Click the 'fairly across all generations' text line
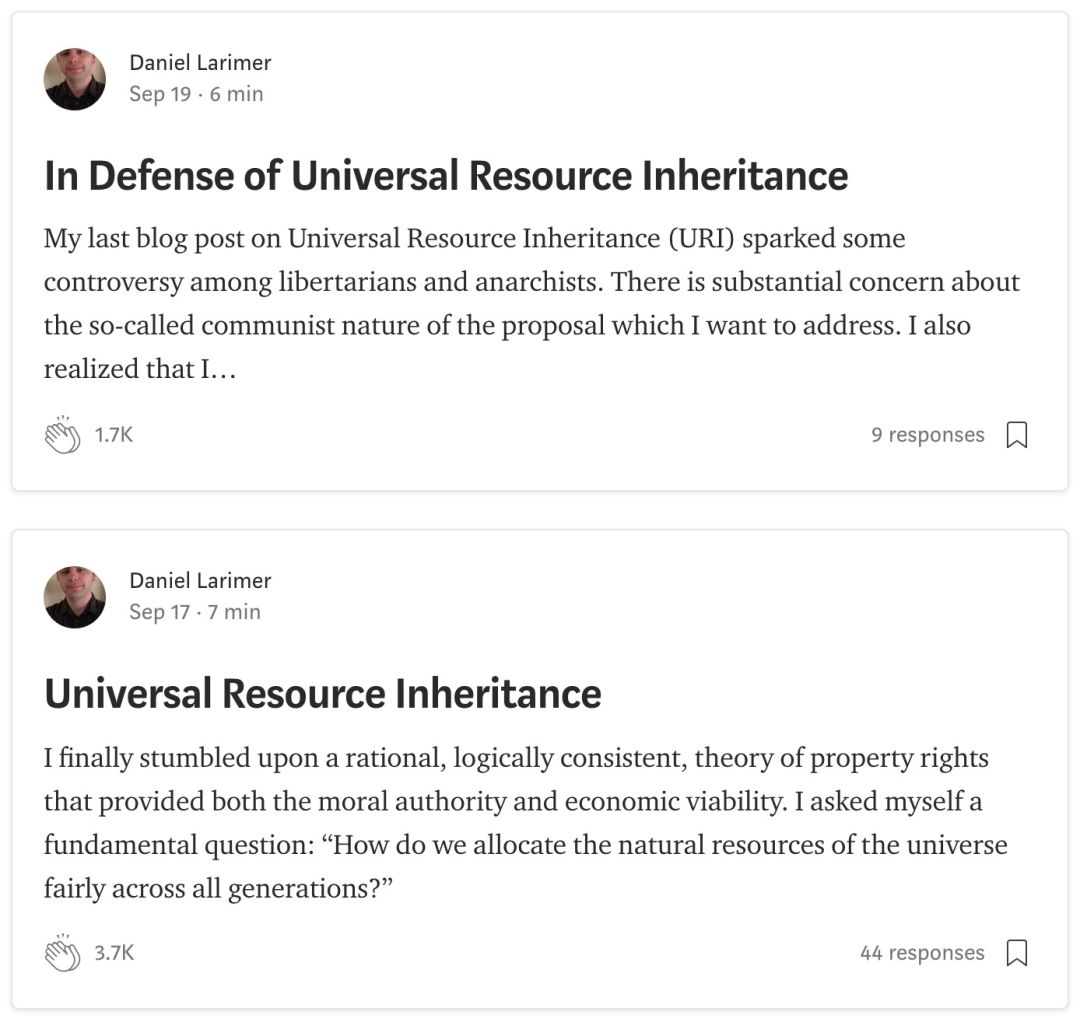1080x1022 pixels. click(218, 888)
